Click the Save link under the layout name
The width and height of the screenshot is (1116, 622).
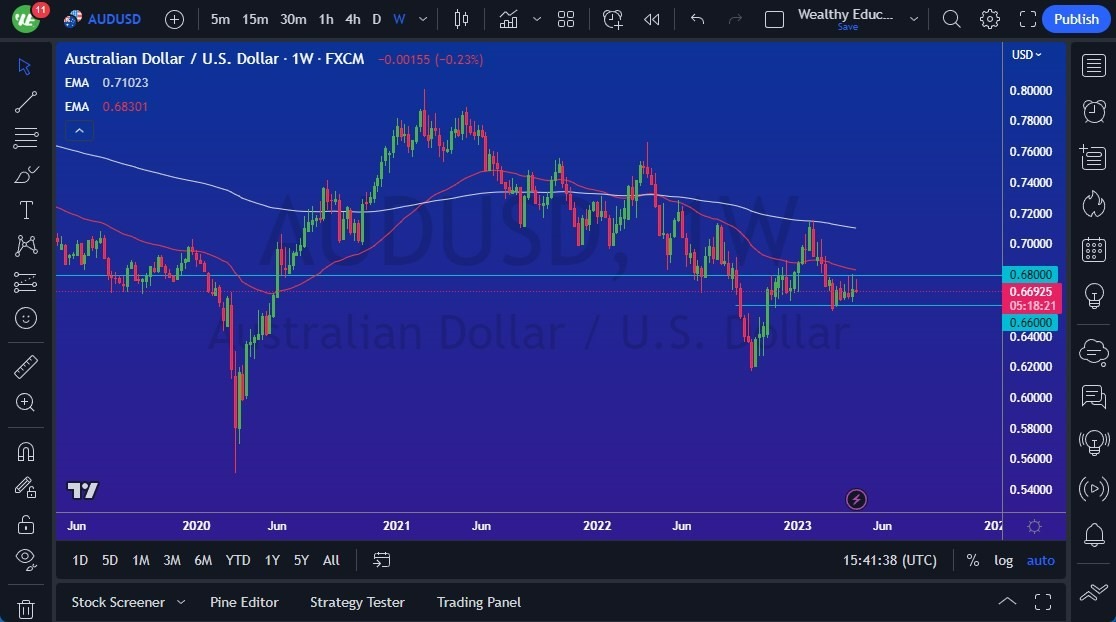tap(847, 27)
